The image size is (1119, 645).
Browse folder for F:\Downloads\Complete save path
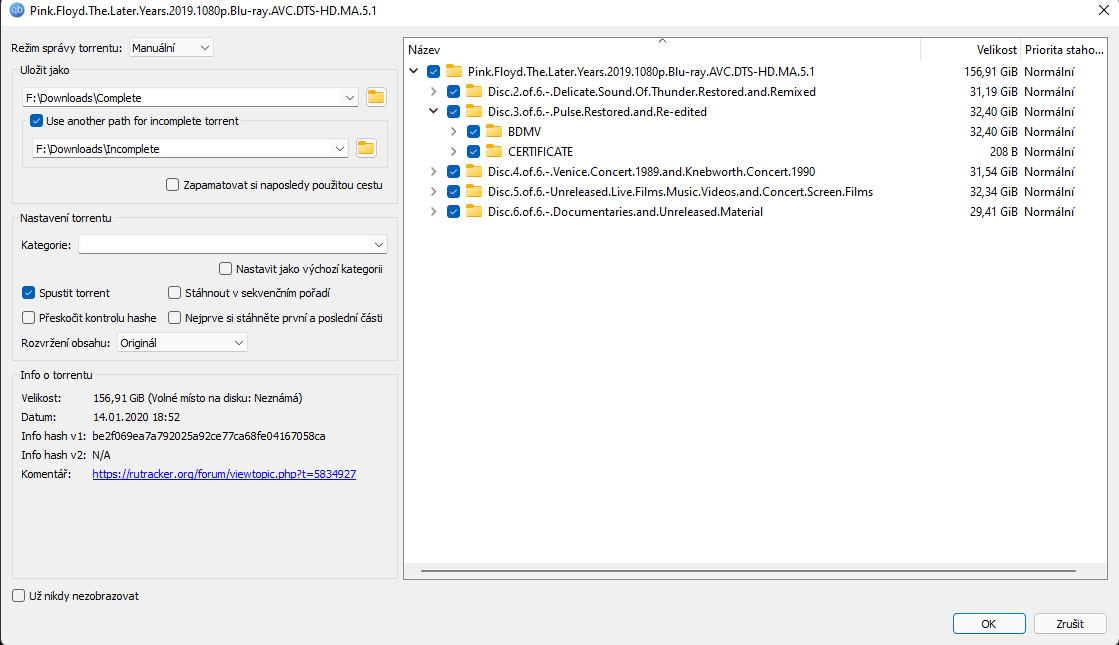(376, 97)
